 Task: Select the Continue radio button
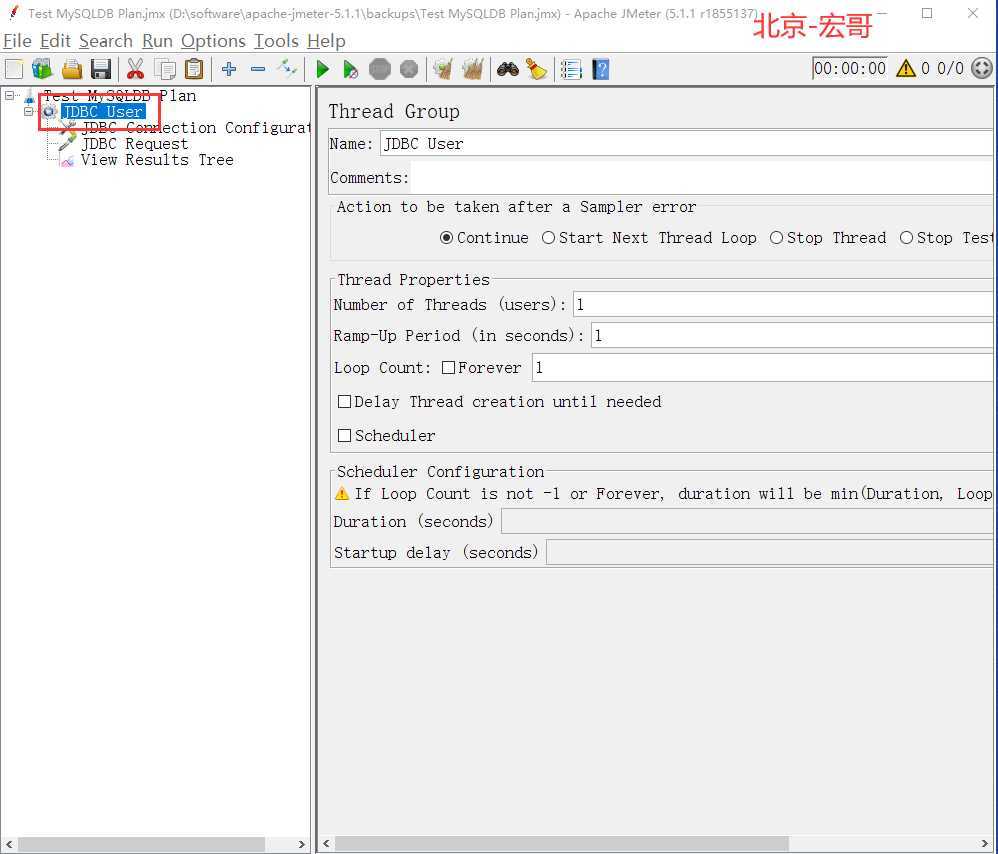[x=447, y=238]
